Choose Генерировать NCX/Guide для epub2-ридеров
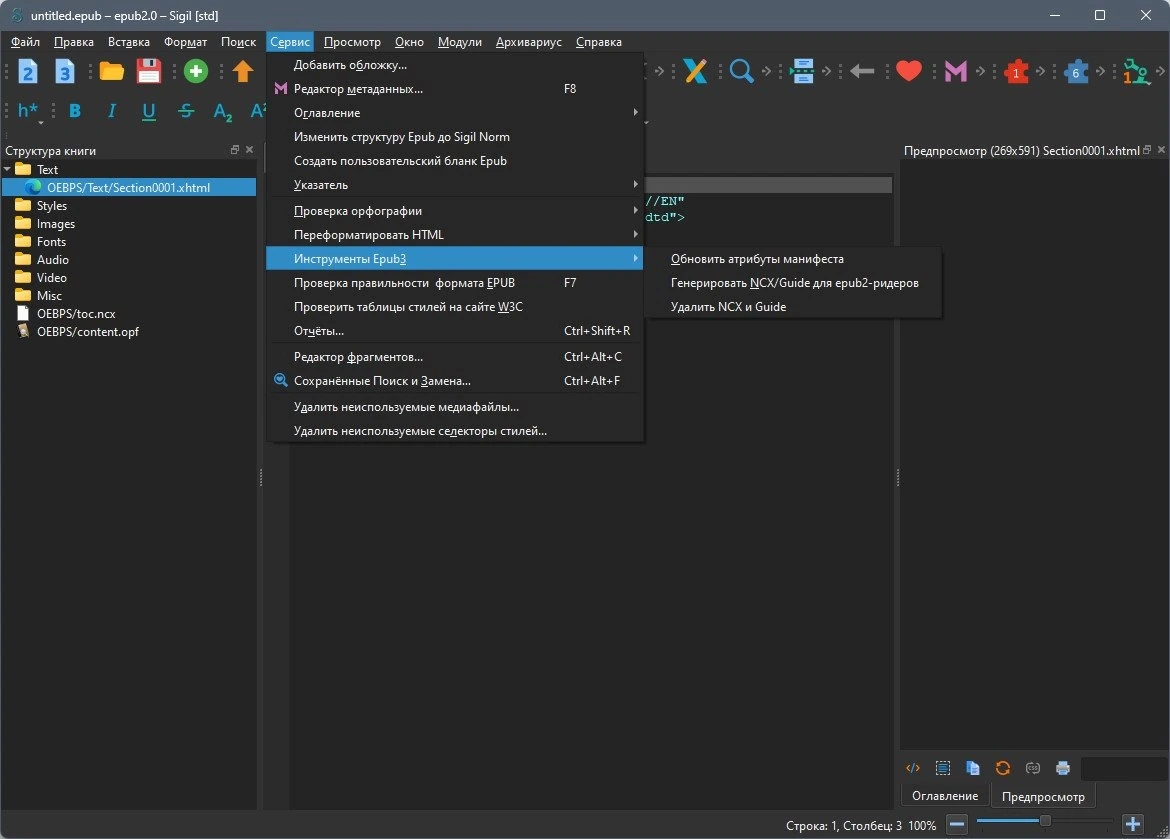This screenshot has height=839, width=1170. 792,283
